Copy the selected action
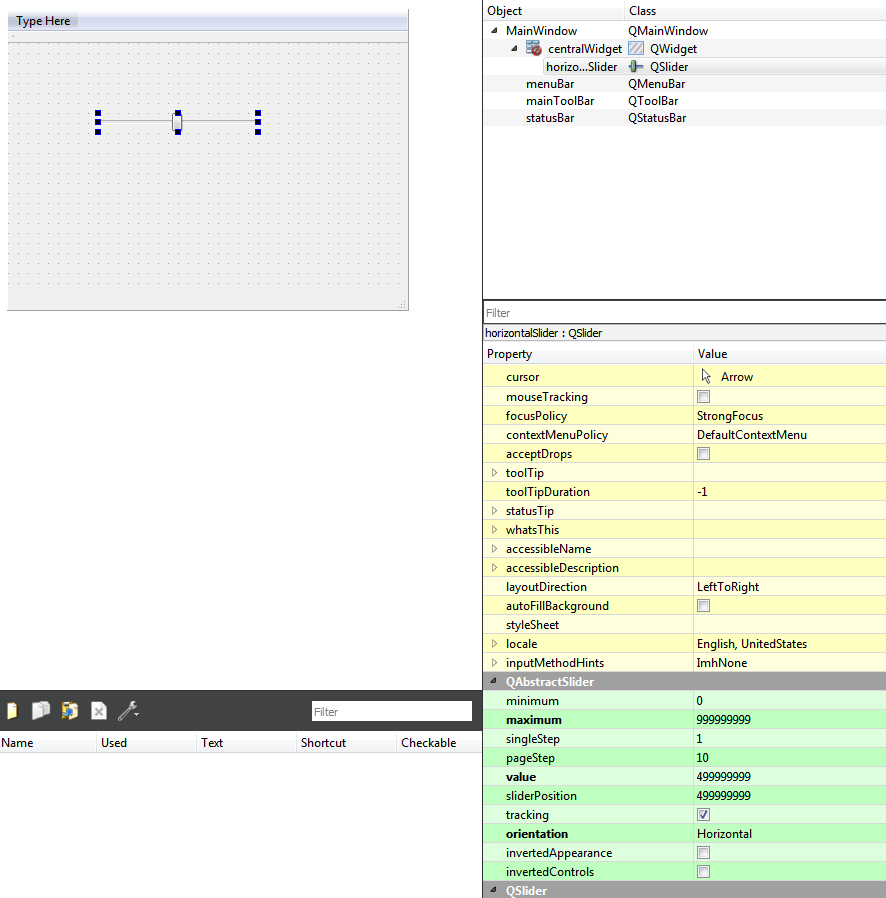 [x=40, y=711]
